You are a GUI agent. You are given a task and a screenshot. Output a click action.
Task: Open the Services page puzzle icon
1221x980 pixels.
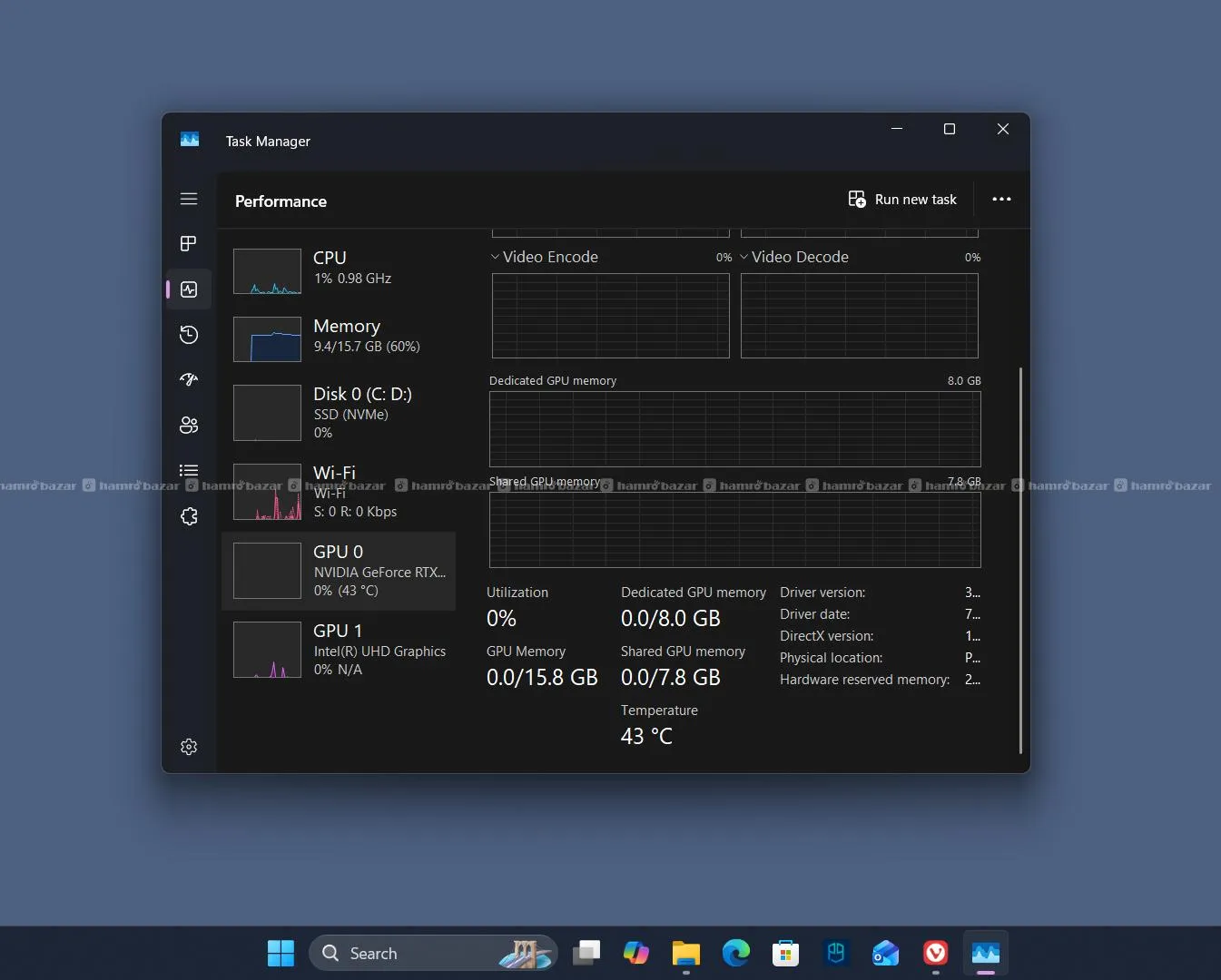point(189,516)
